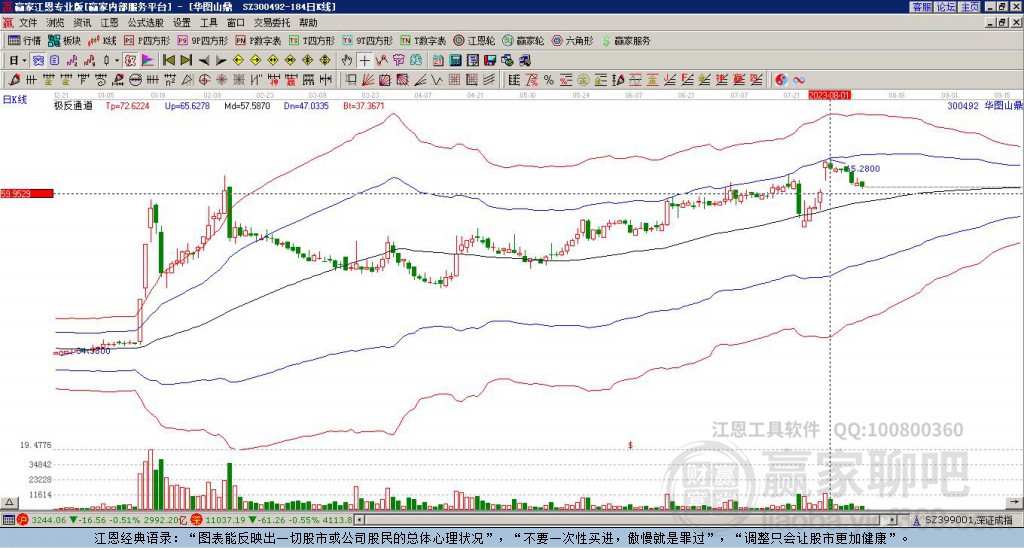Click the 沪 Shanghai index status icon
Screen dimensions: 1024x548
click(23, 520)
